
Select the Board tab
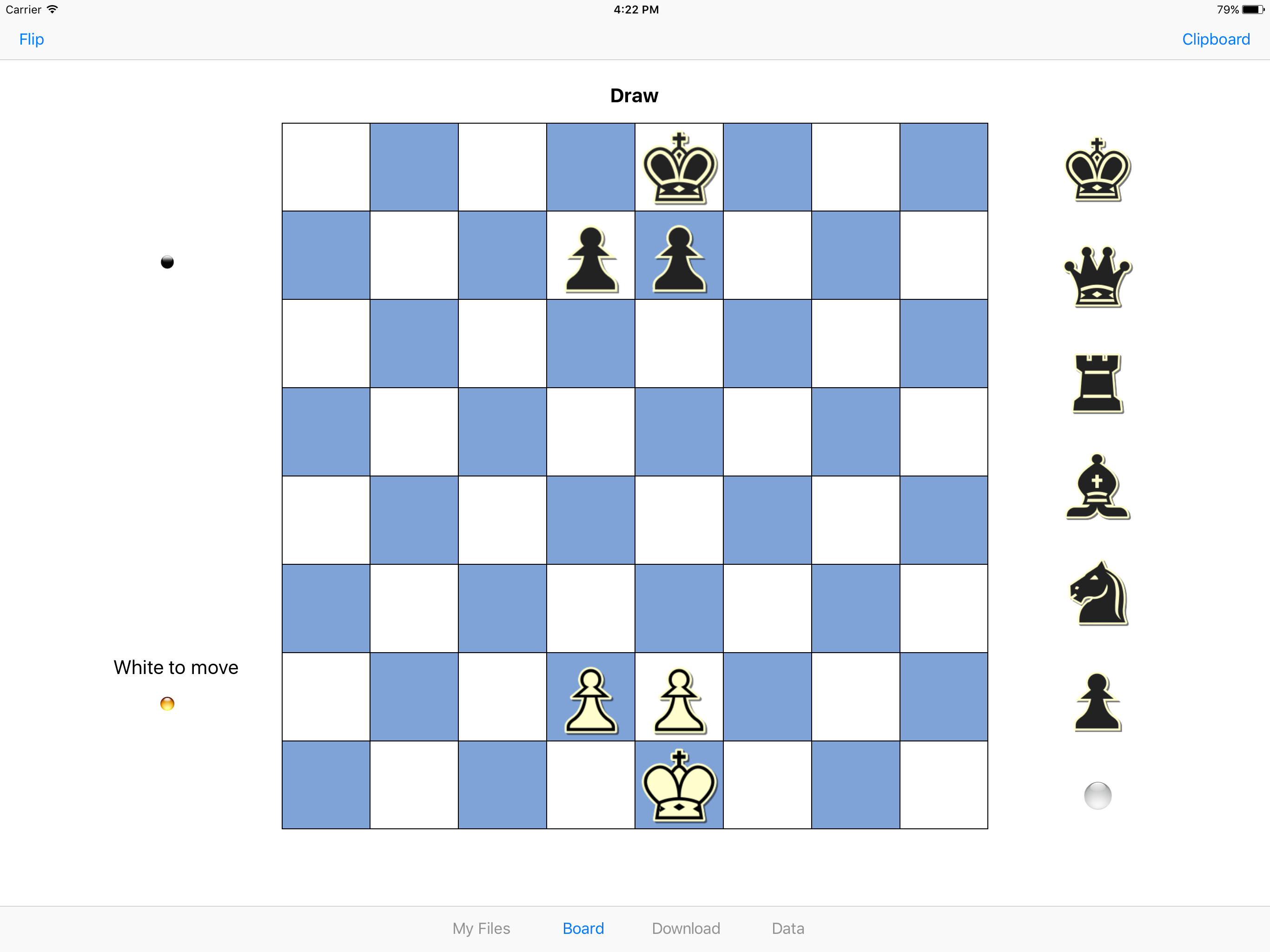coord(583,928)
